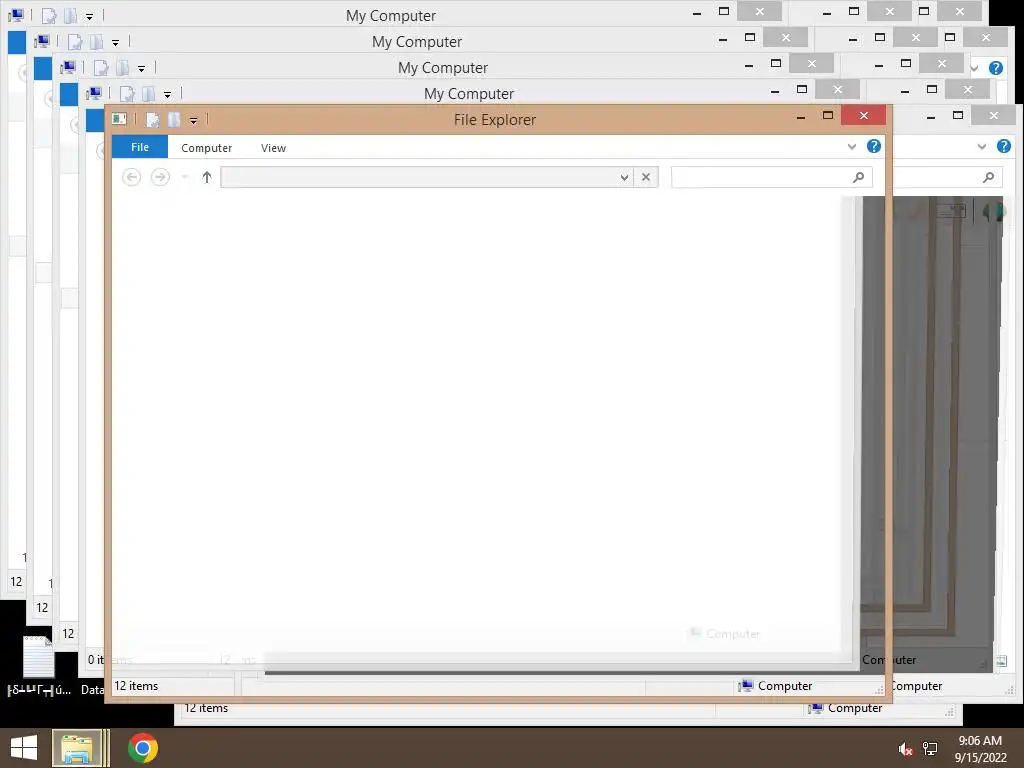1024x768 pixels.
Task: Open the address bar history dropdown
Action: click(624, 177)
